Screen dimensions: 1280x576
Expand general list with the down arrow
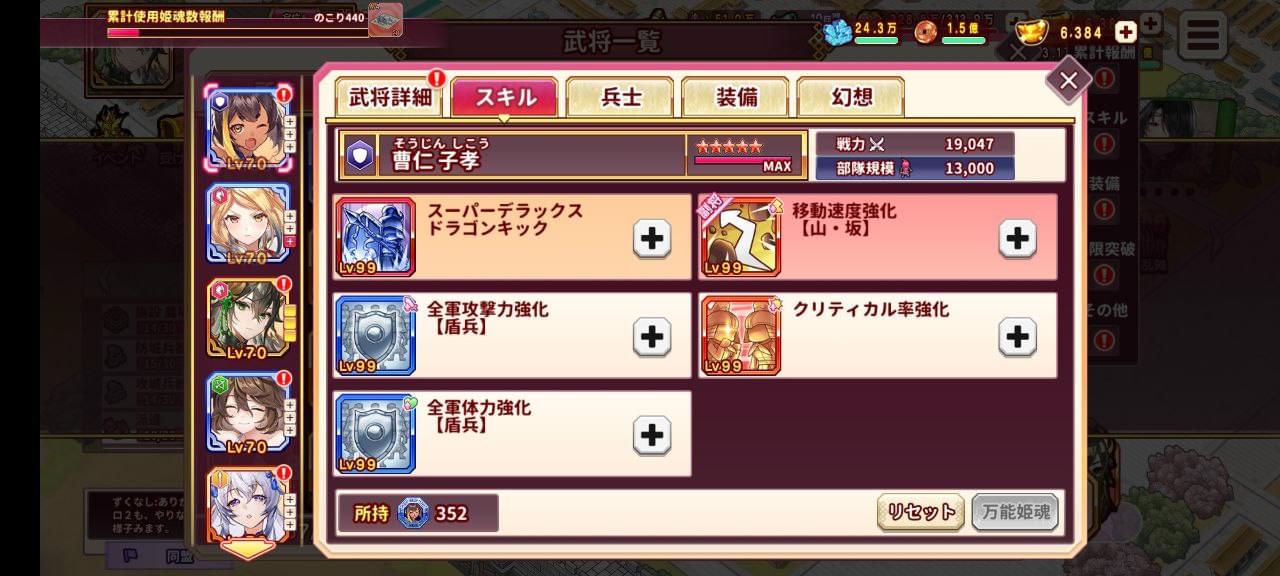[x=248, y=548]
